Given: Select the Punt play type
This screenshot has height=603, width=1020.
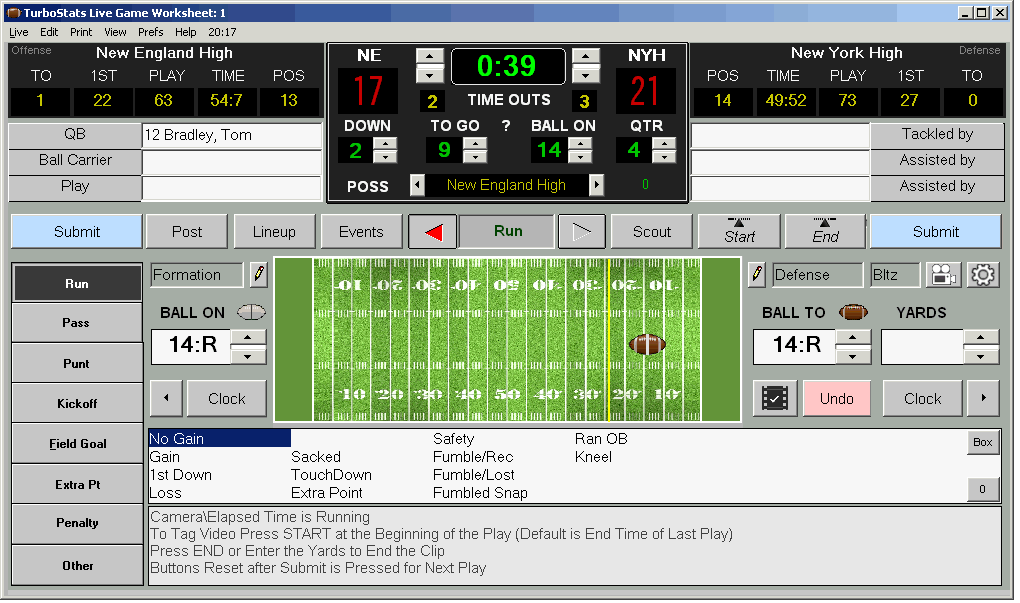Looking at the screenshot, I should 77,363.
